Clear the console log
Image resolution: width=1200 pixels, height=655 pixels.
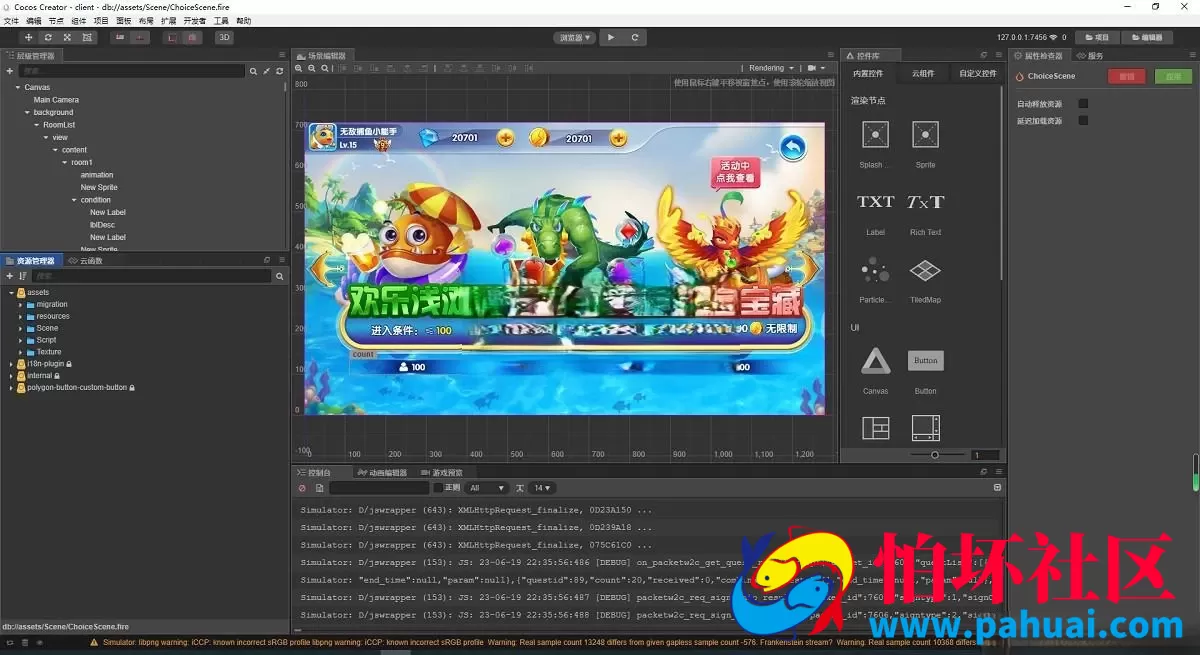302,488
